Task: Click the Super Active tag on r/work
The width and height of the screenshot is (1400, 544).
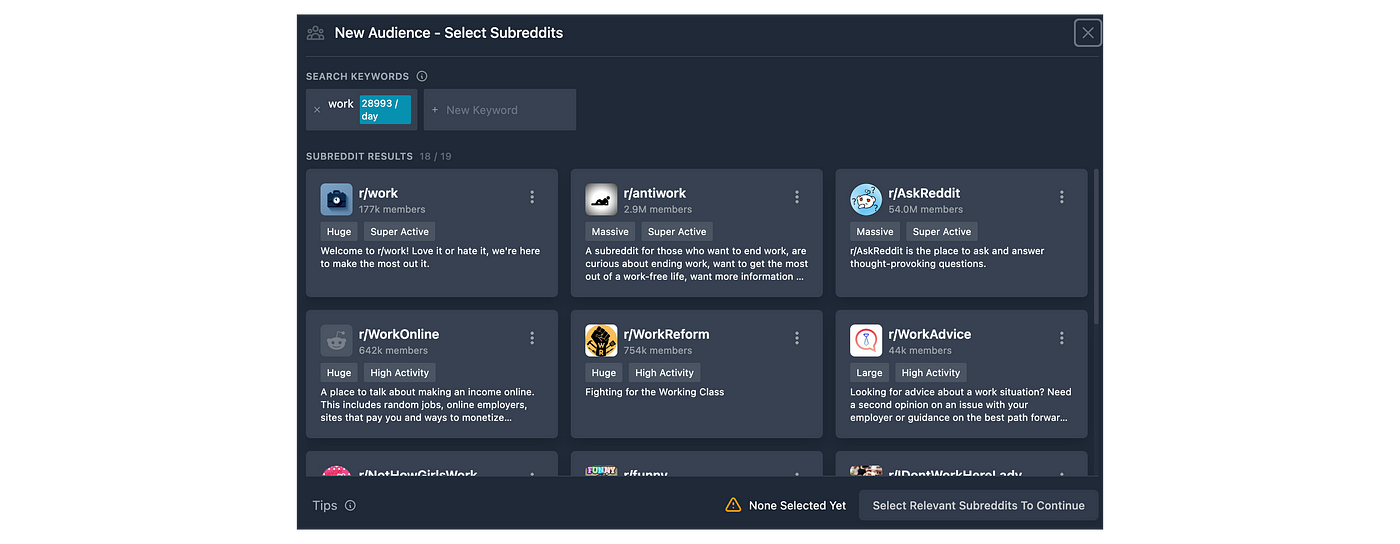Action: click(x=399, y=232)
